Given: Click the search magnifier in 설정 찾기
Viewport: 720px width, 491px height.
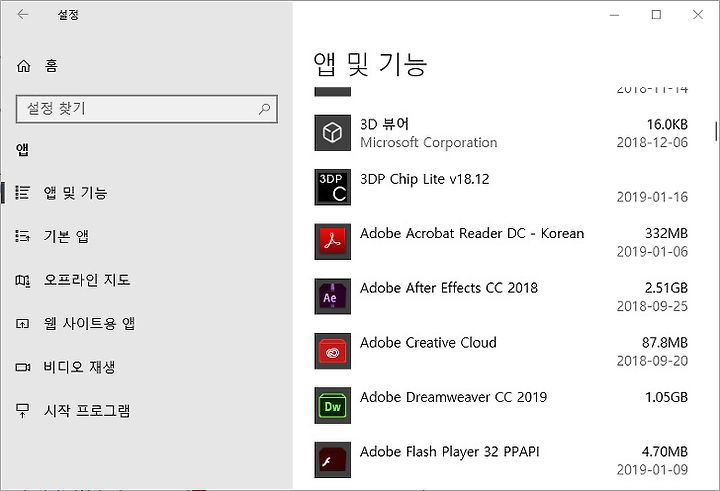Looking at the screenshot, I should [264, 109].
